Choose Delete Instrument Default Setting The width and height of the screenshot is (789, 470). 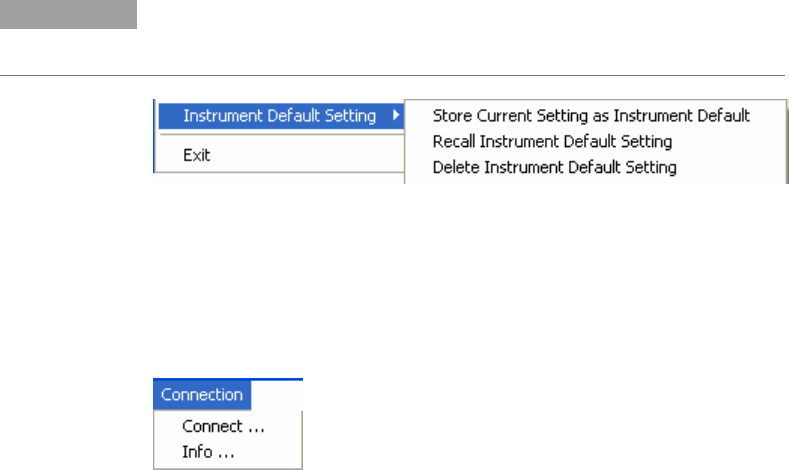point(555,167)
